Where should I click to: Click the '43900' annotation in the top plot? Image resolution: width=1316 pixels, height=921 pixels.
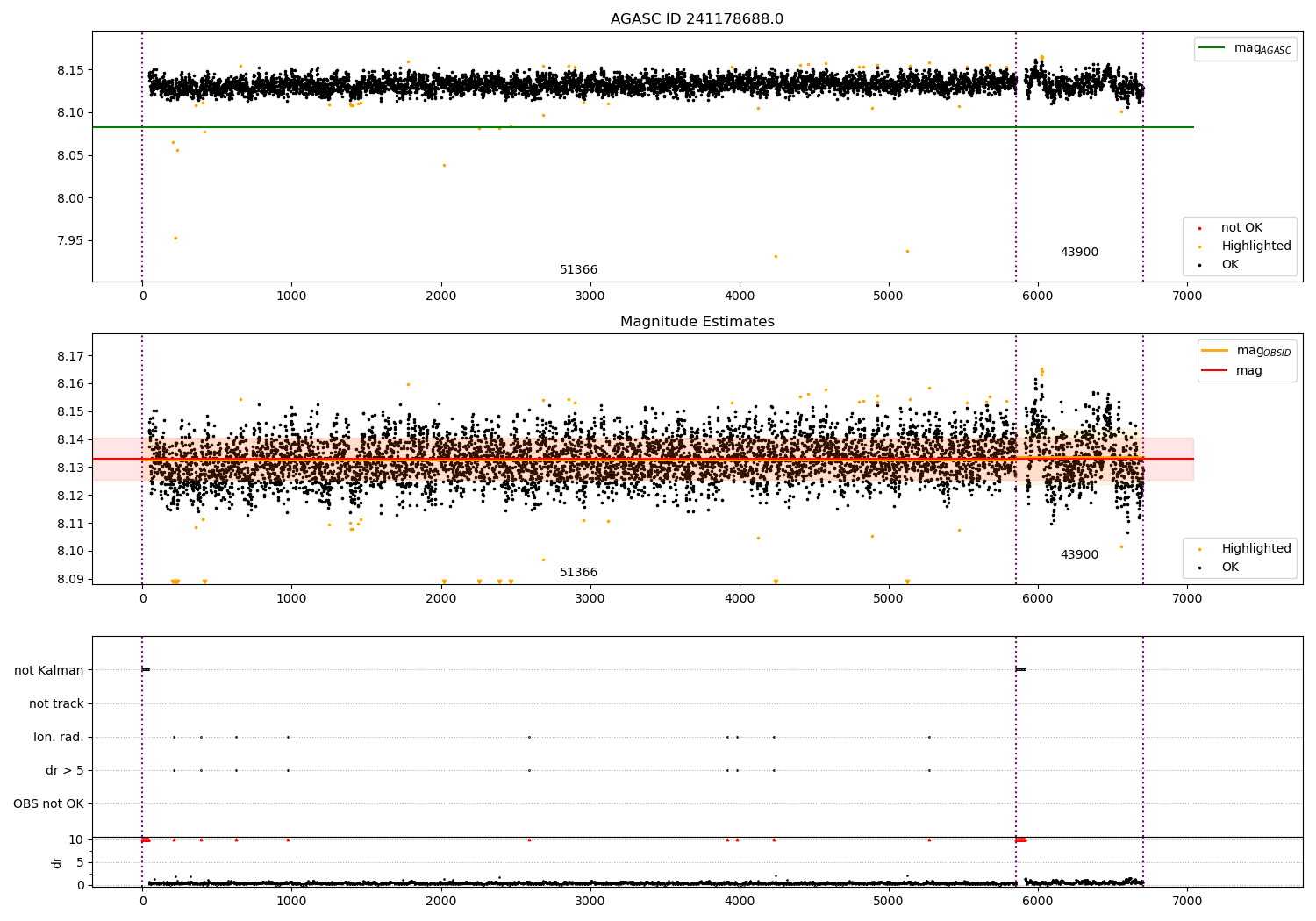[x=1079, y=253]
